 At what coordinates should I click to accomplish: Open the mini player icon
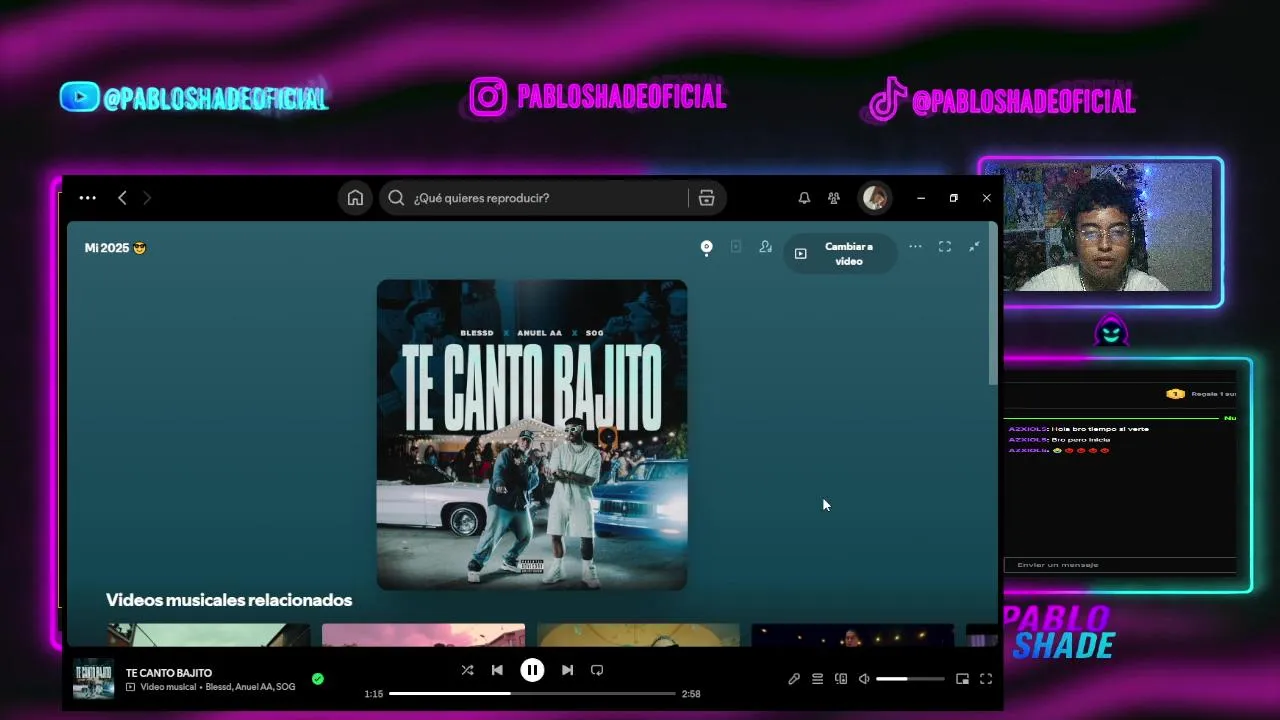tap(962, 679)
